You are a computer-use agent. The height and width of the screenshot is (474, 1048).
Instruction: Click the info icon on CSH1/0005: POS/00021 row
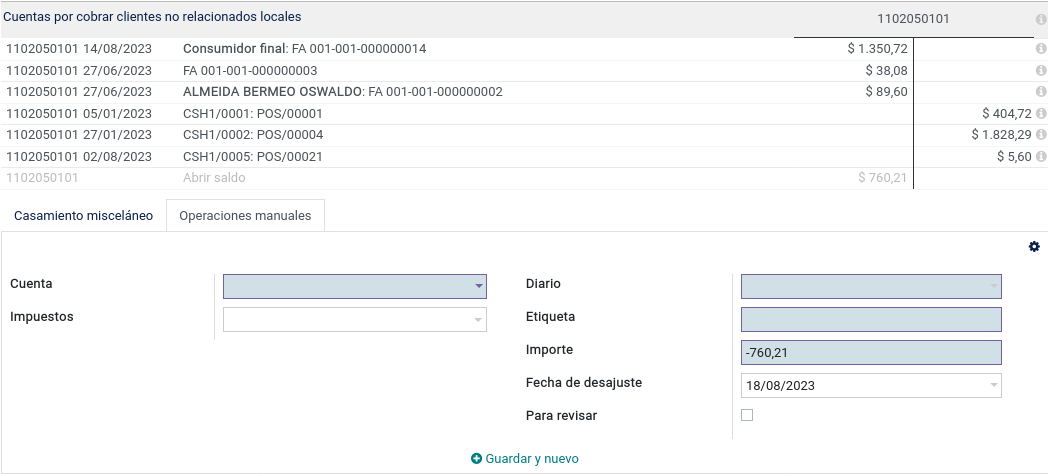point(1041,156)
